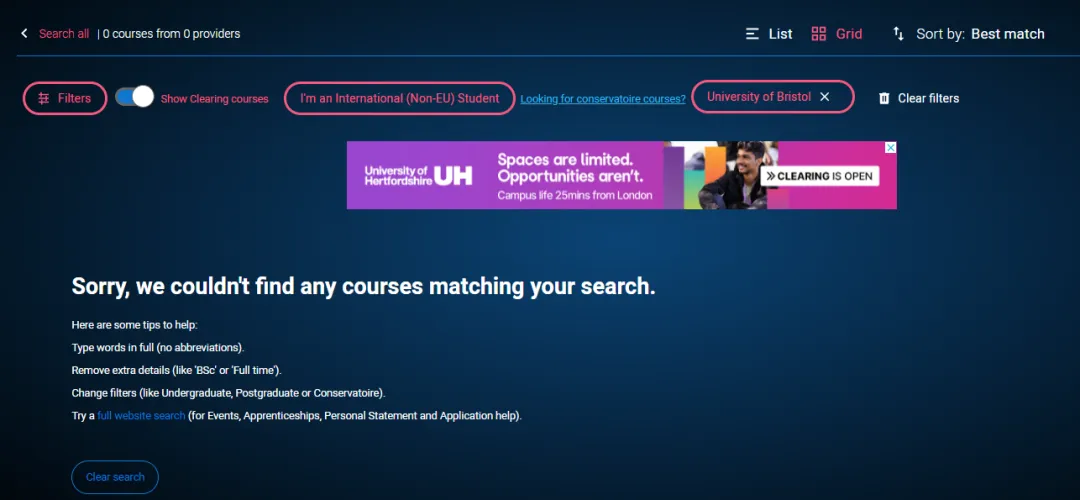Select the Grid view squares icon
The width and height of the screenshot is (1080, 500).
819,34
